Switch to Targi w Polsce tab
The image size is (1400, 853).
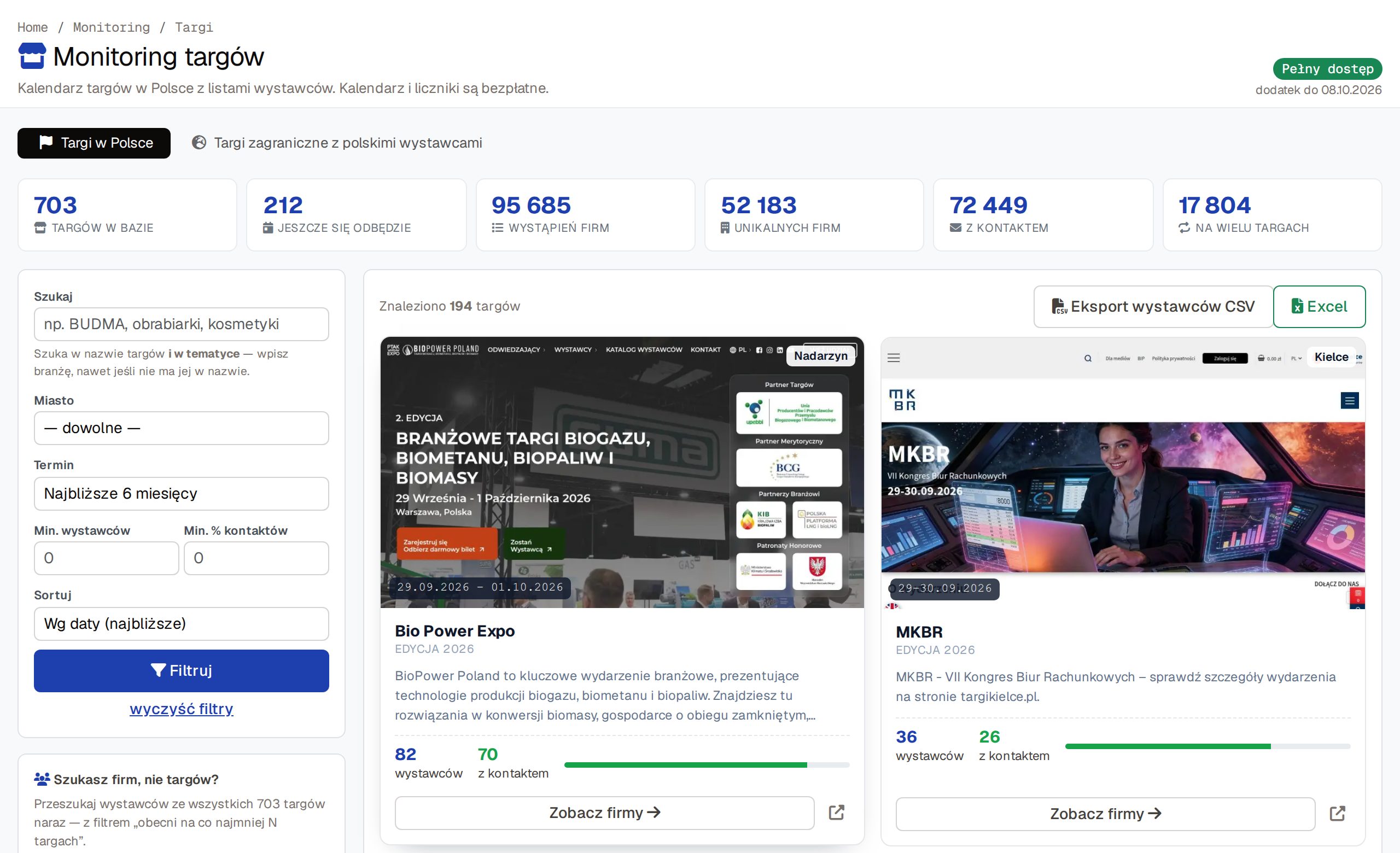click(x=94, y=143)
